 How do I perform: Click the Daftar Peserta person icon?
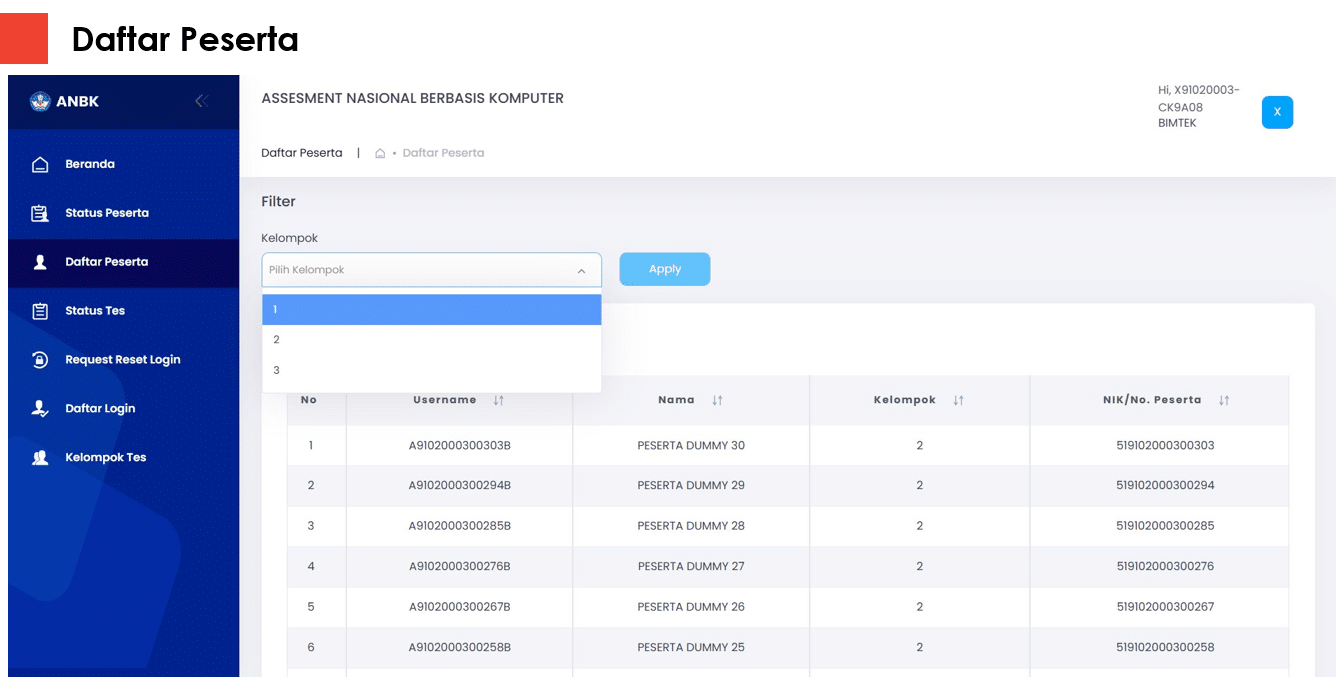pyautogui.click(x=40, y=262)
